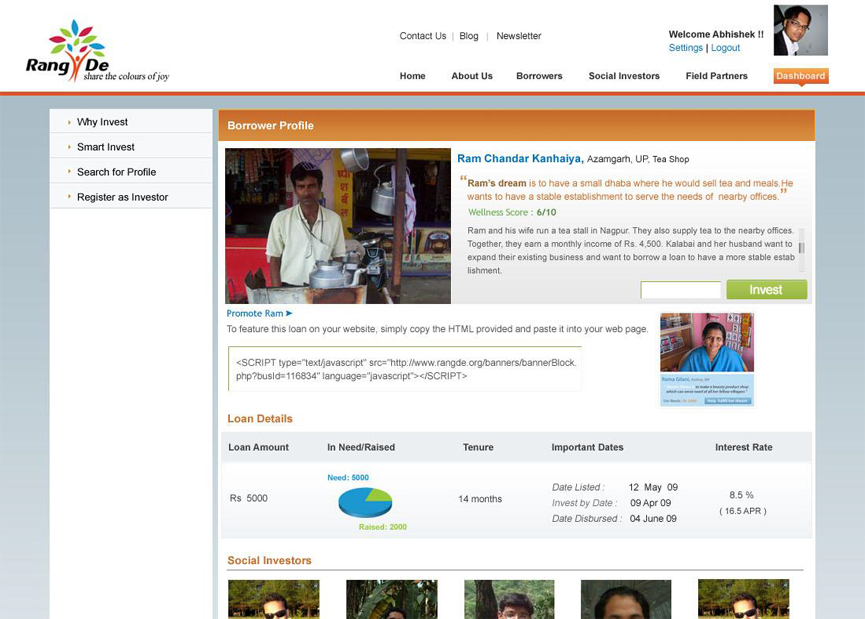Click the Need/Raised pie chart

point(365,502)
